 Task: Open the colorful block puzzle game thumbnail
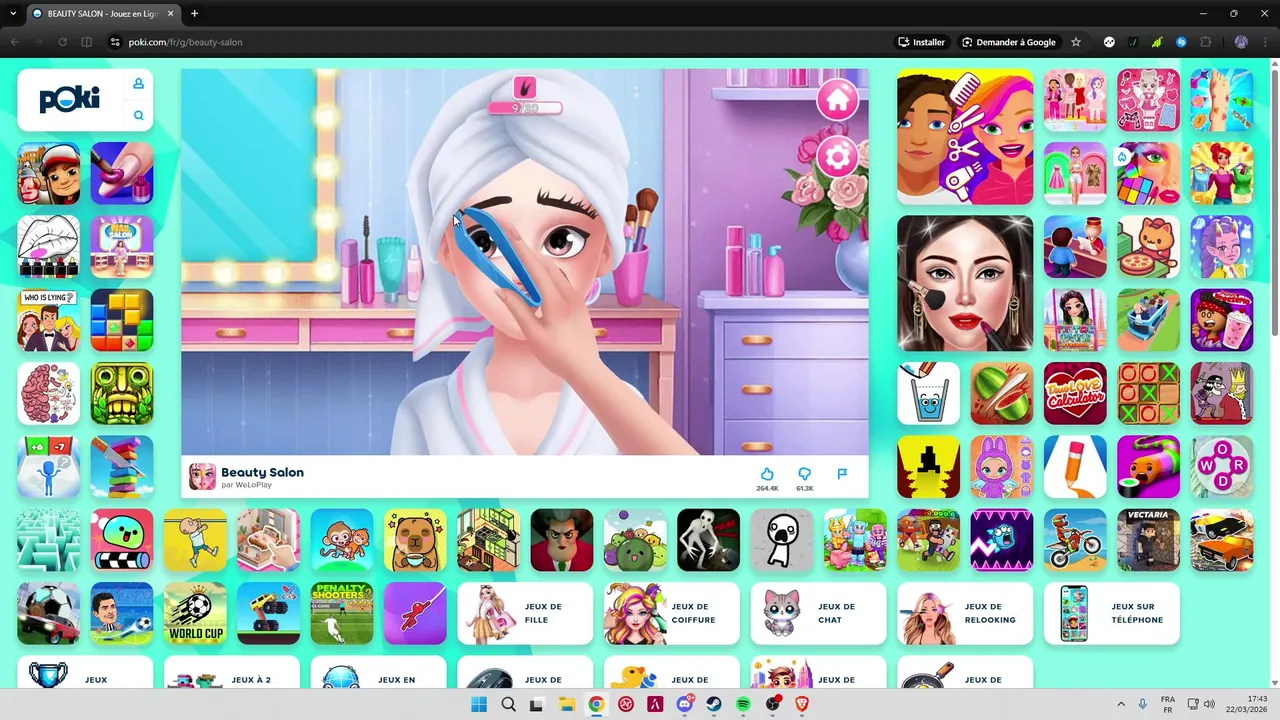coord(122,320)
